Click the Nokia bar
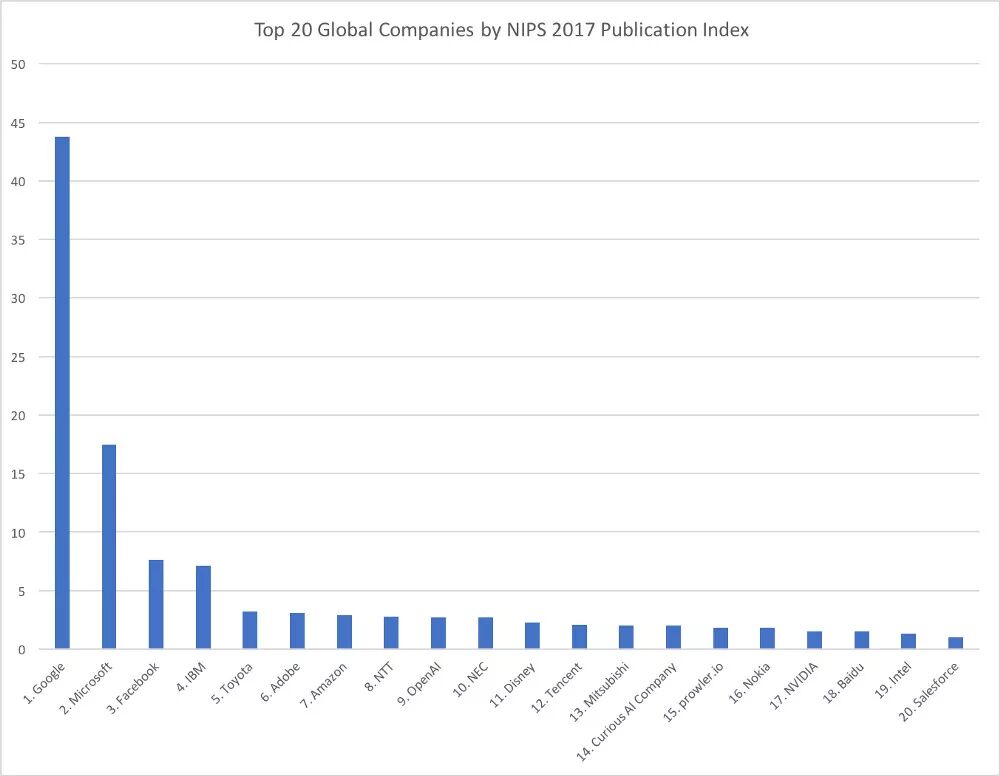The image size is (1000, 776). (767, 638)
